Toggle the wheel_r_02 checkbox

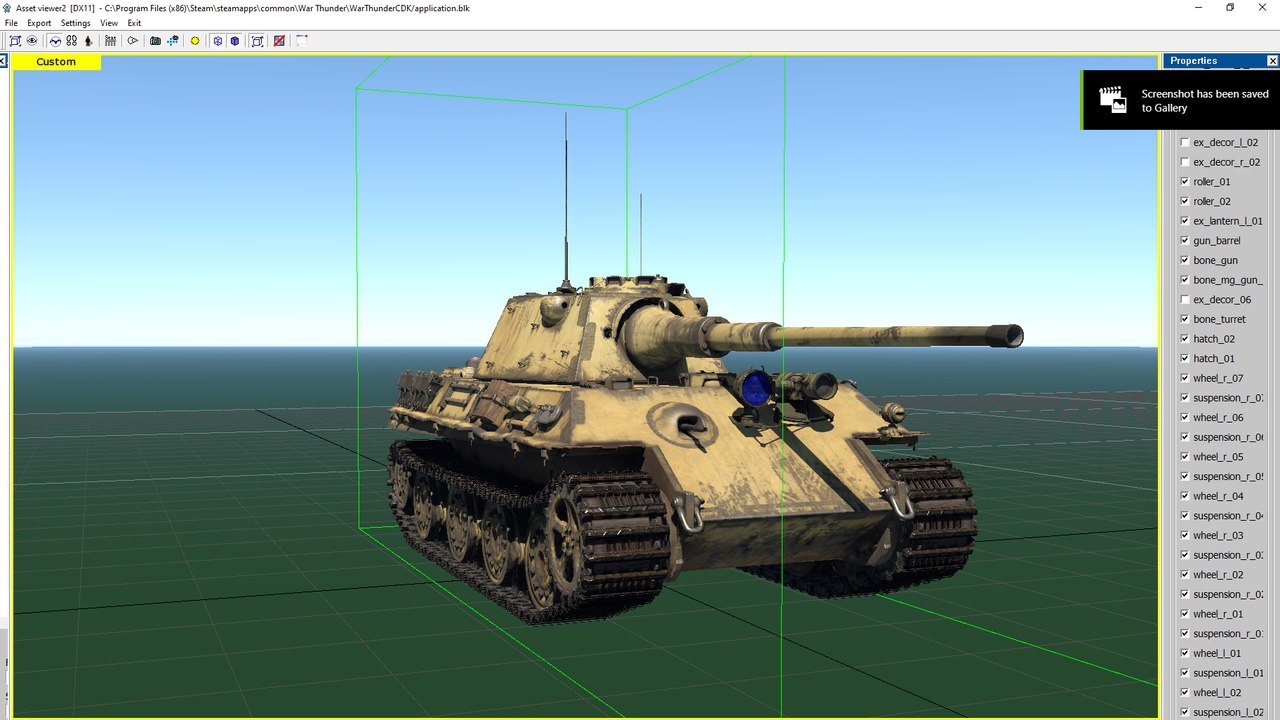point(1185,575)
